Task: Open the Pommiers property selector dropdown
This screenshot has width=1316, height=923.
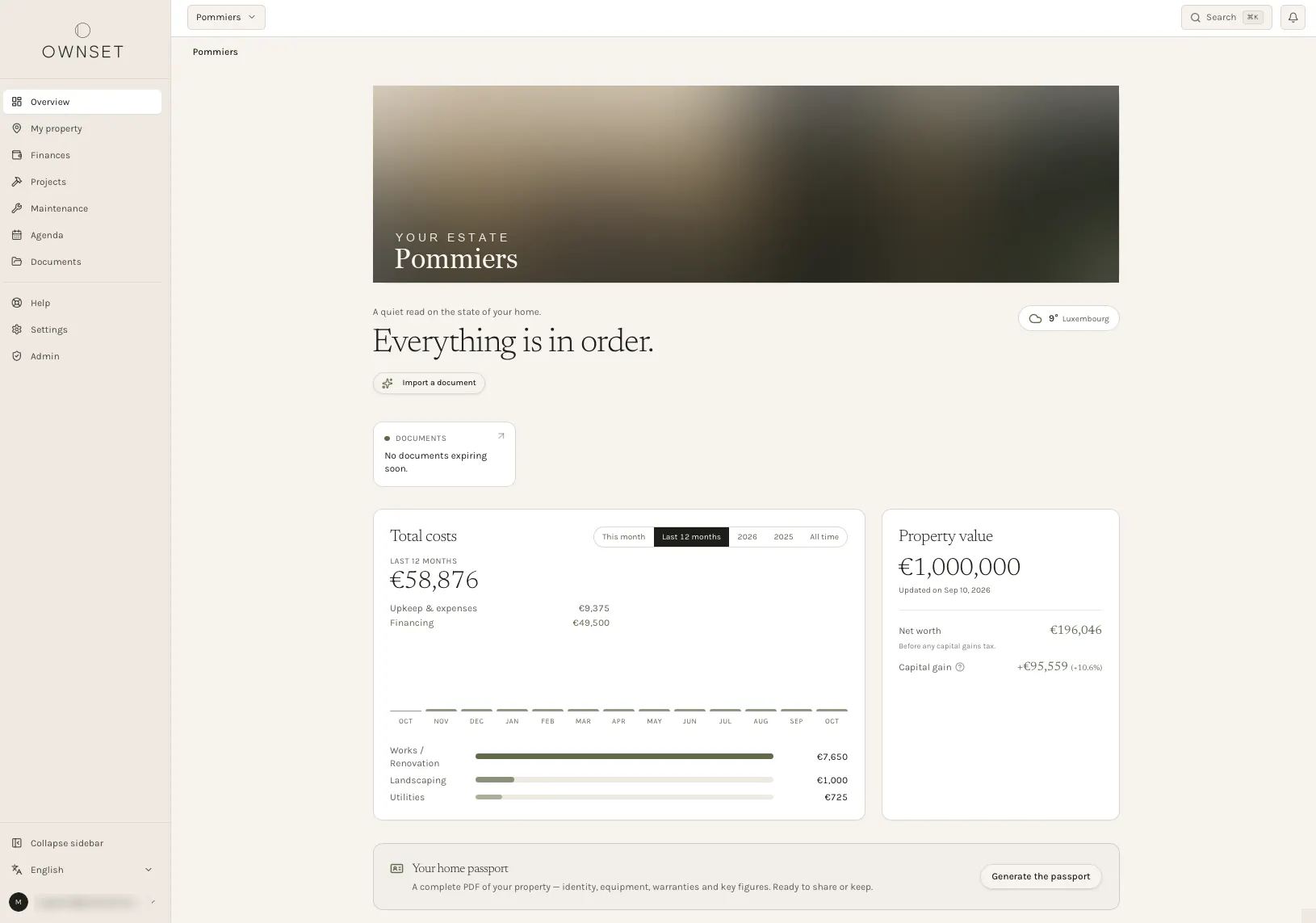Action: pyautogui.click(x=226, y=17)
